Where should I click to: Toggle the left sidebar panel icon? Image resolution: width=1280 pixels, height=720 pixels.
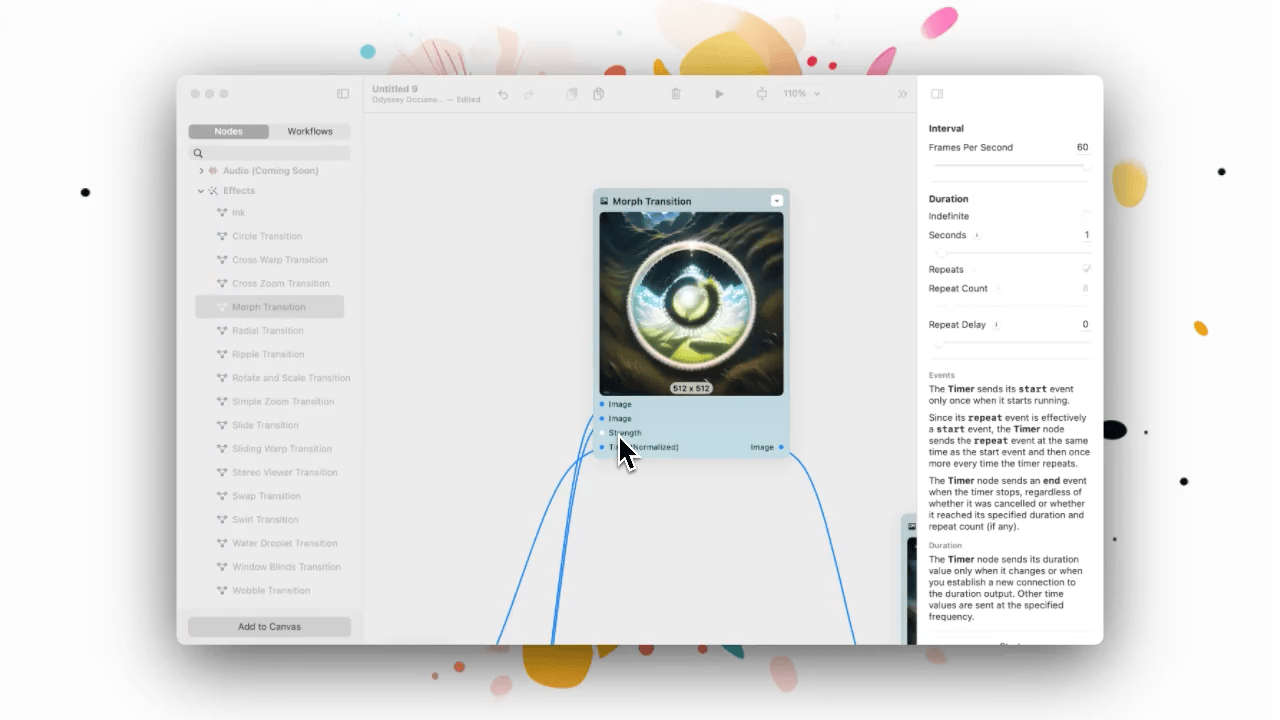tap(343, 94)
